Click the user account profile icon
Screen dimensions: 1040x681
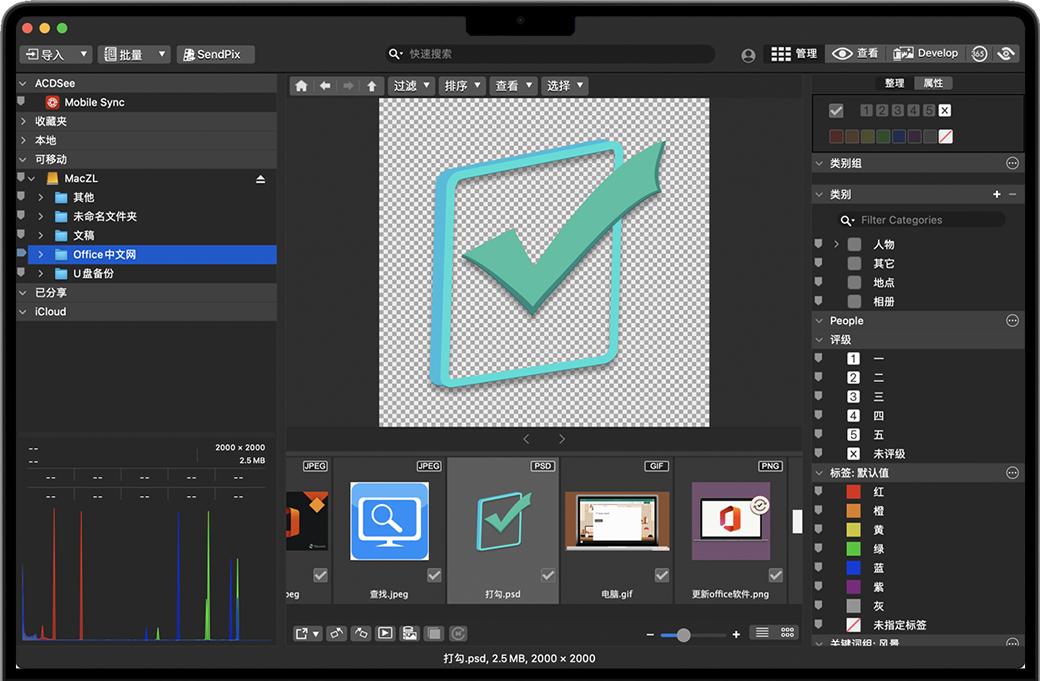coord(748,56)
